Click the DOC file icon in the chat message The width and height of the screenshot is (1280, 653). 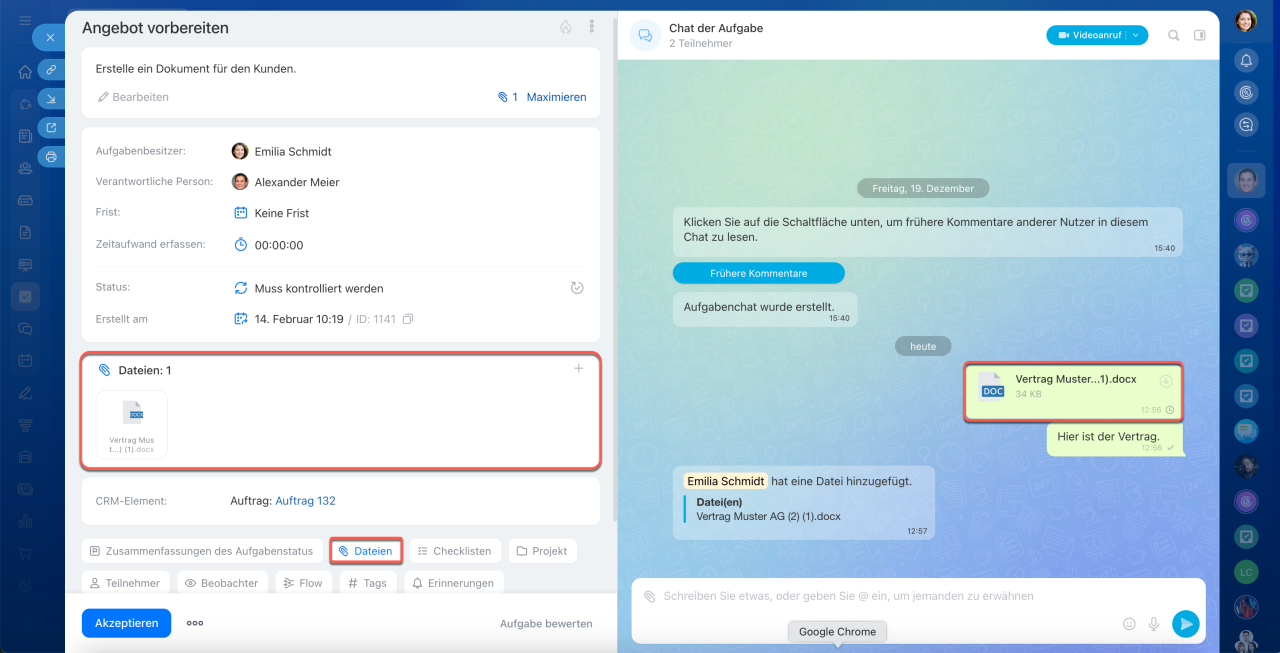coord(992,386)
